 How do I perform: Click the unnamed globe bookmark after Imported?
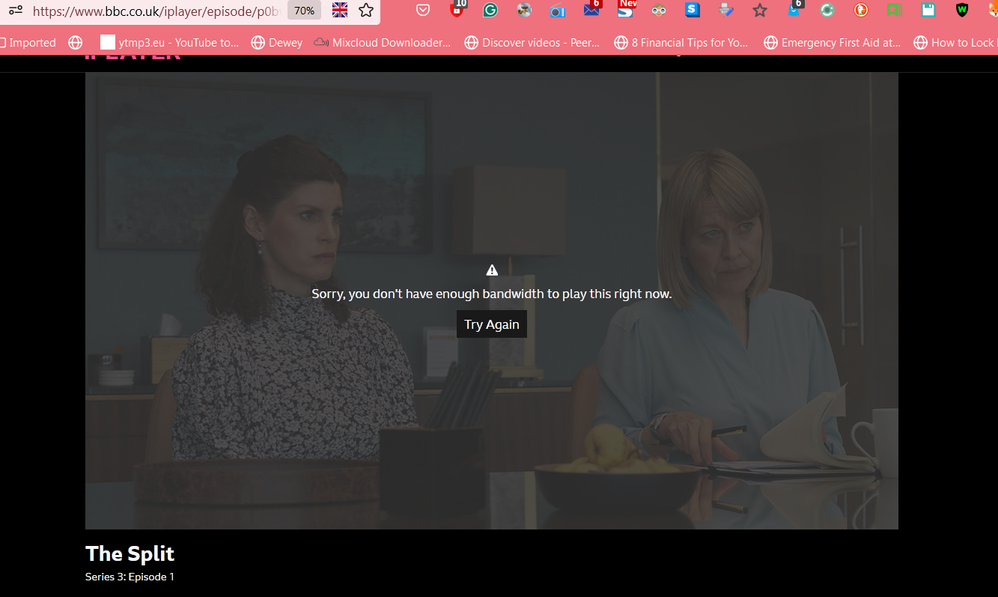pyautogui.click(x=75, y=43)
